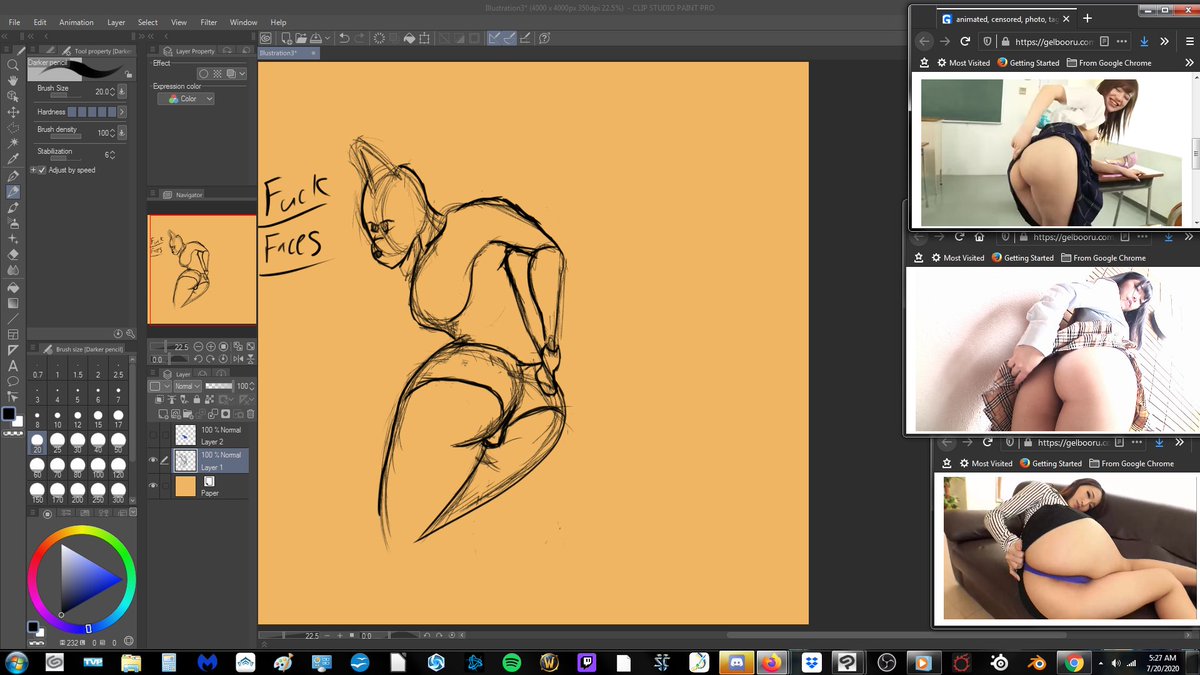Select the Hand move tool
1200x675 pixels.
click(x=13, y=81)
